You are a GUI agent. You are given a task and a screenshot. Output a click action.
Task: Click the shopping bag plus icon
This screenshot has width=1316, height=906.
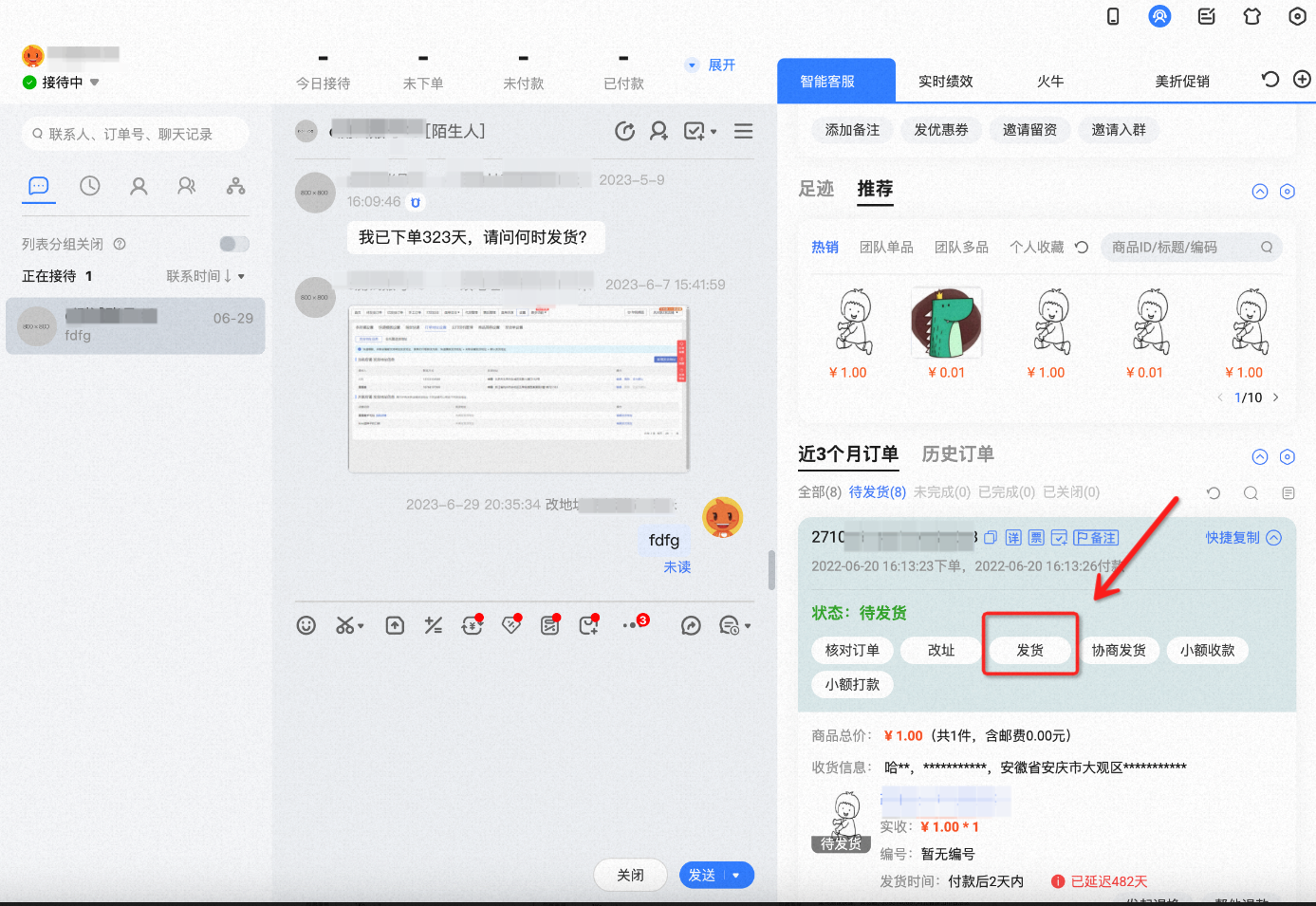[588, 625]
